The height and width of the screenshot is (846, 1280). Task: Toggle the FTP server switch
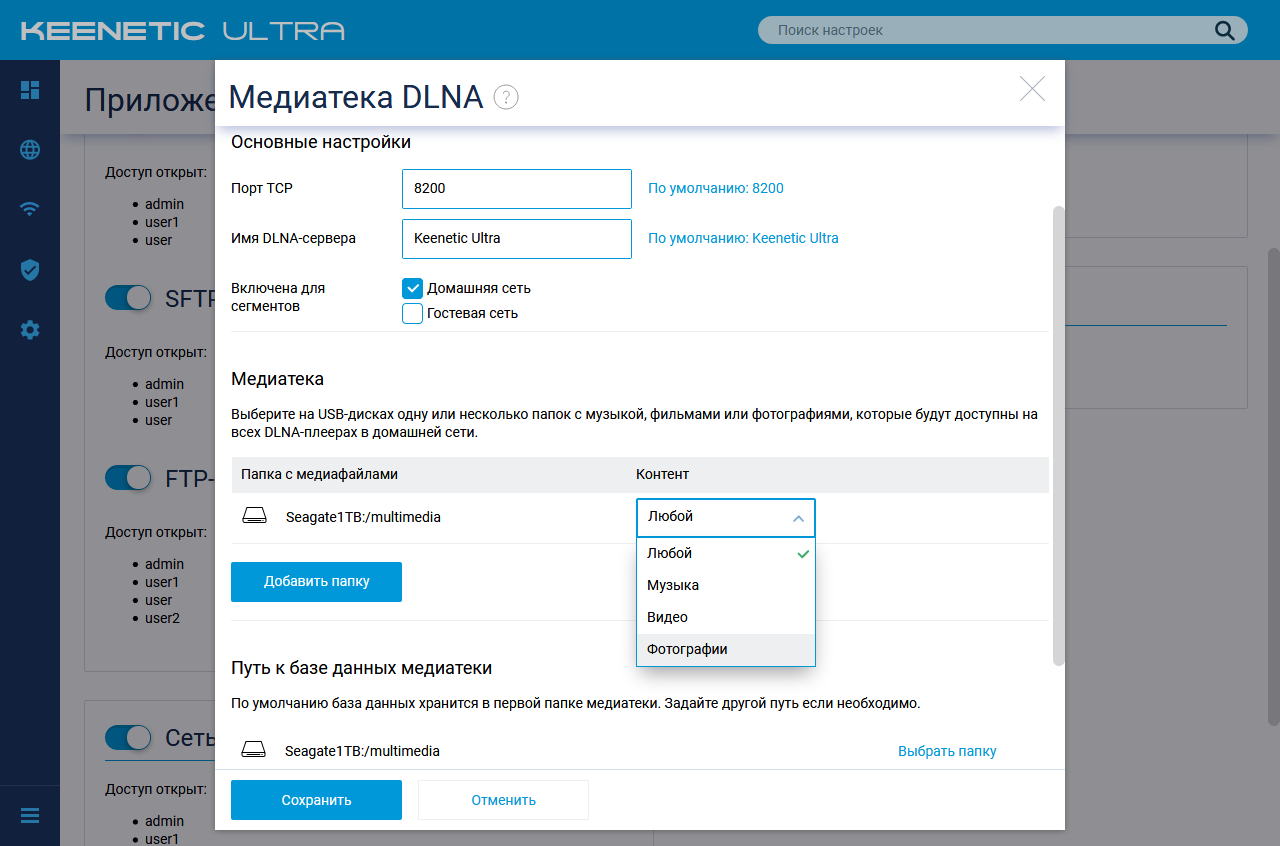tap(128, 478)
